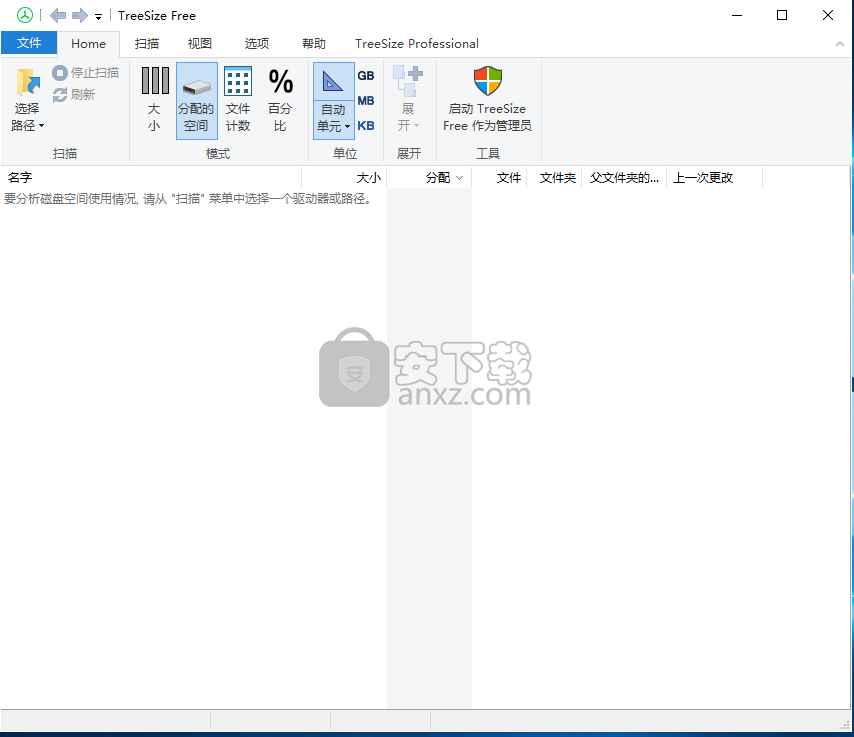Image resolution: width=854 pixels, height=737 pixels.
Task: Set units to MB
Action: (366, 101)
